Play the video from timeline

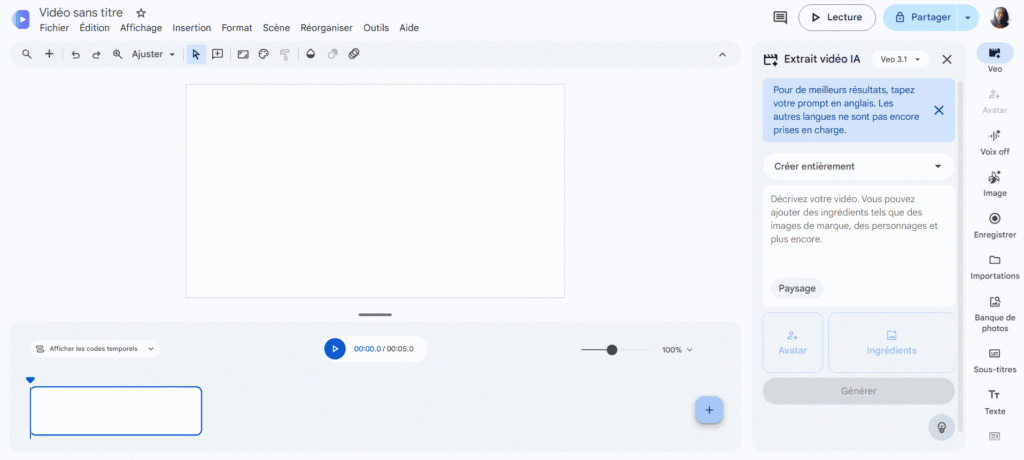pos(335,349)
